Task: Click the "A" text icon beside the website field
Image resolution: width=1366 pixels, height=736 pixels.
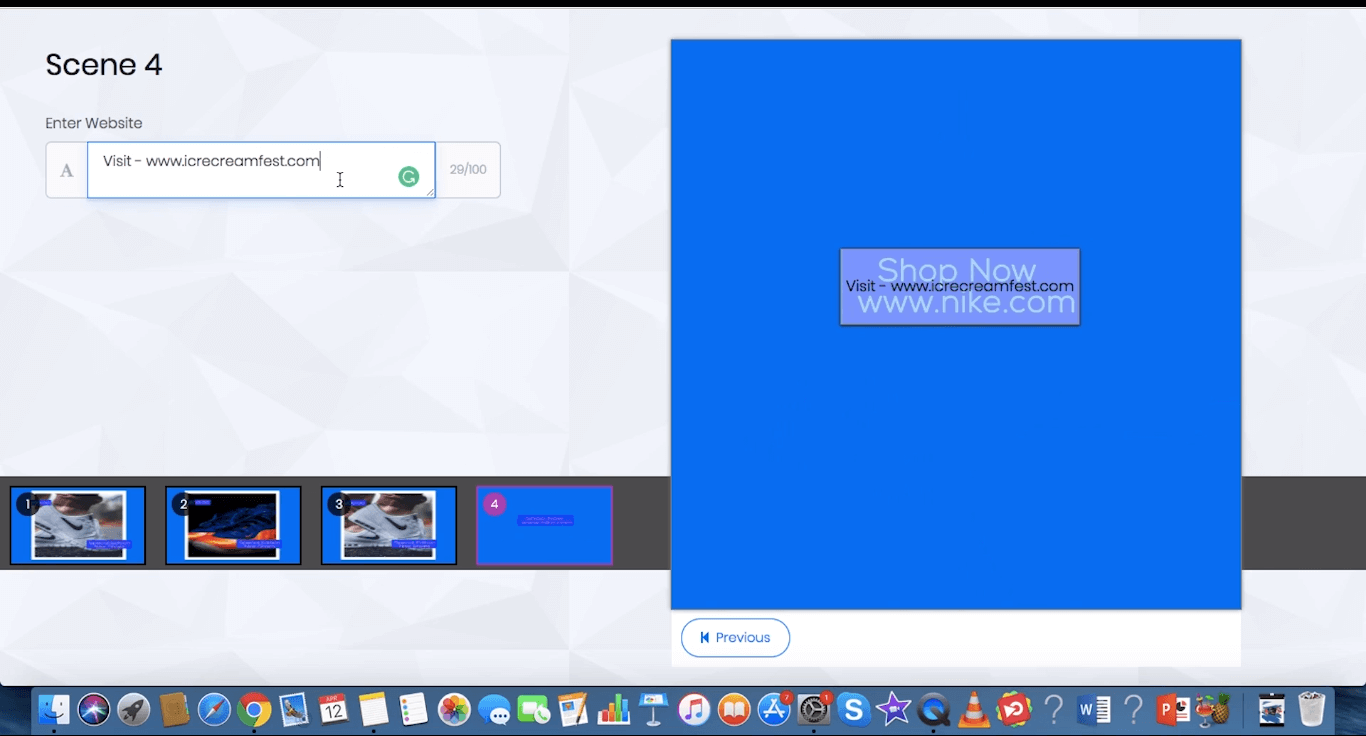Action: click(67, 170)
